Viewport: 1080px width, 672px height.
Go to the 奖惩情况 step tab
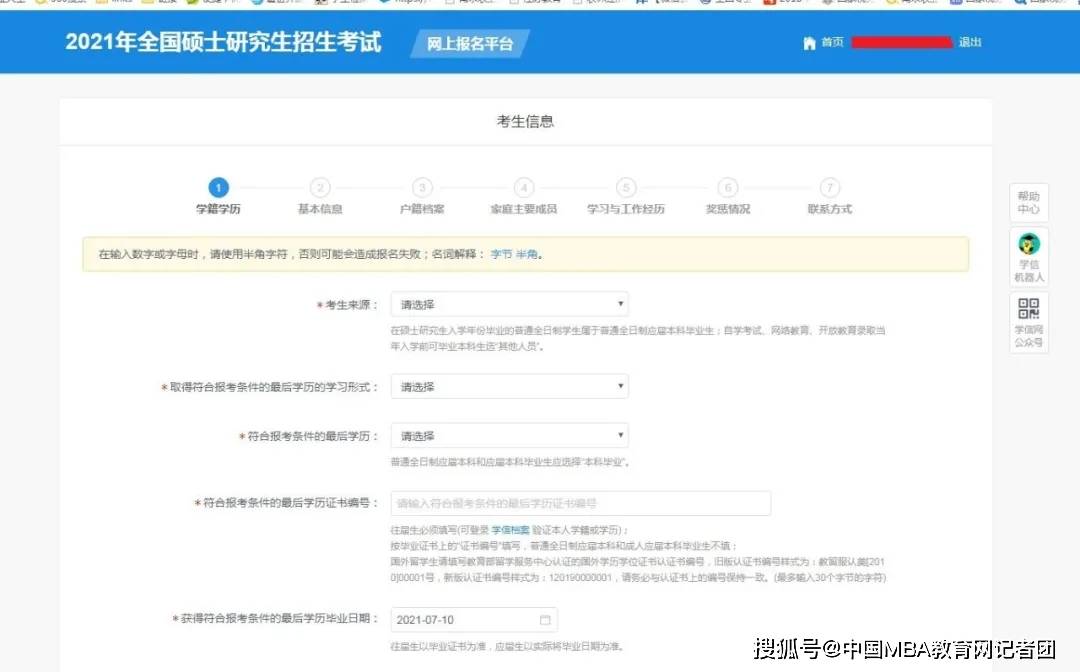(x=728, y=209)
